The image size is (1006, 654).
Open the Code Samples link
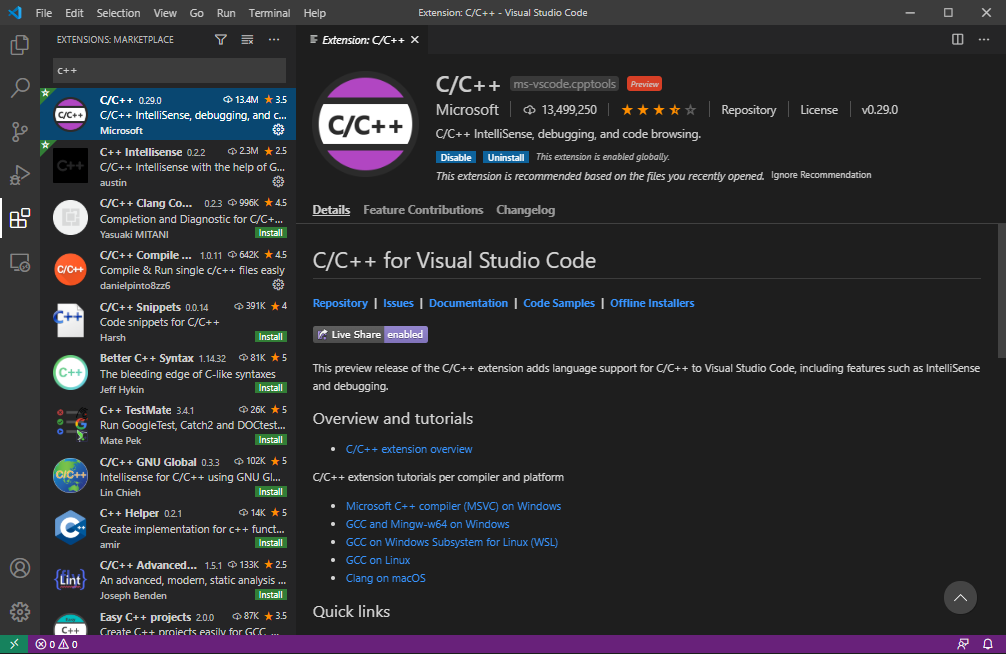pos(559,303)
